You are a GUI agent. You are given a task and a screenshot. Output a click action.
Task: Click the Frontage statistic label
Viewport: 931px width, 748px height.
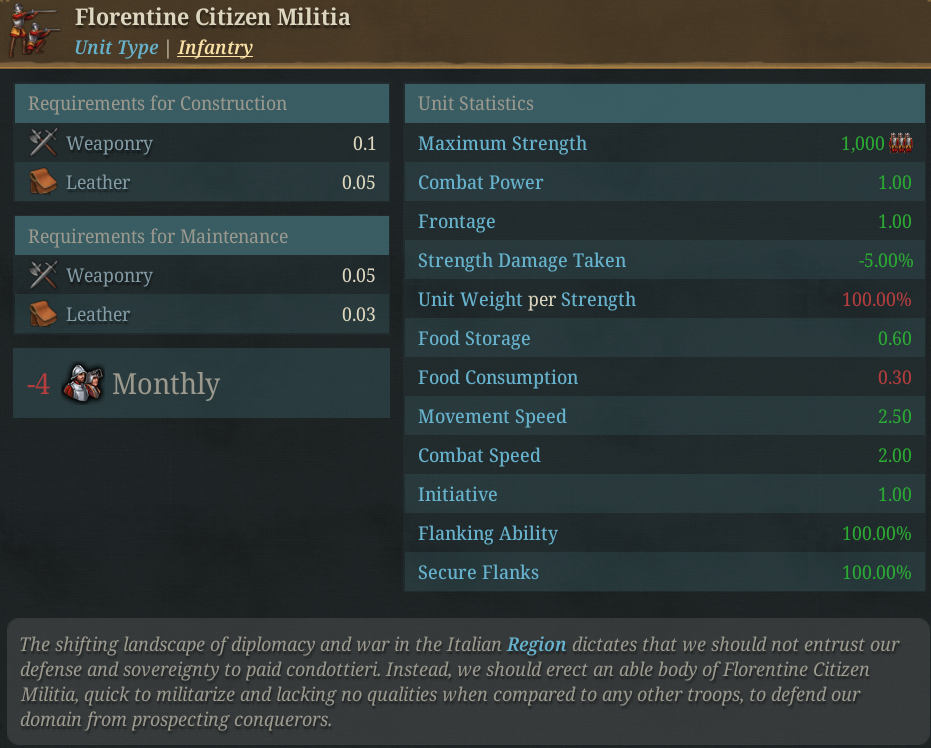456,221
